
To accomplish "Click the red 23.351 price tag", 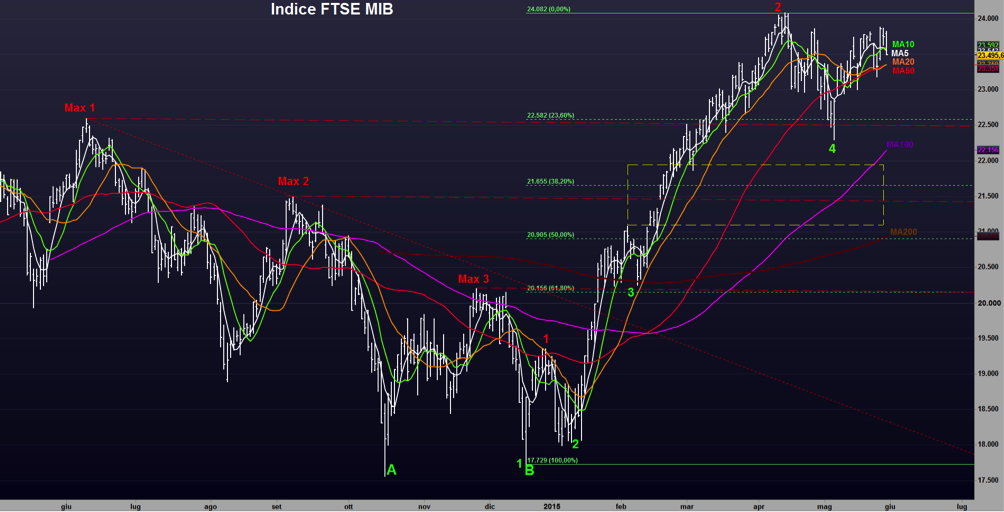I will [x=988, y=68].
